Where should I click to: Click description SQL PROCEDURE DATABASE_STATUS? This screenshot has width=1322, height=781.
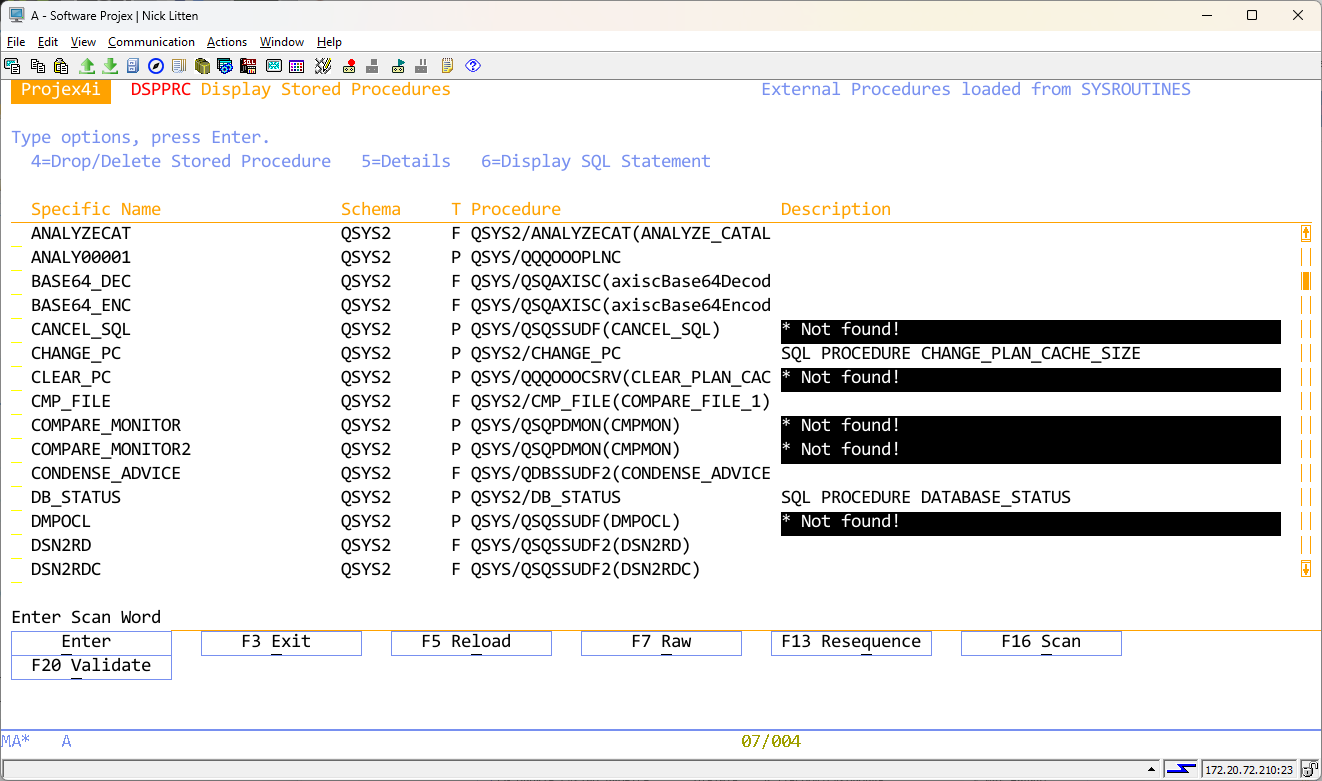coord(926,497)
